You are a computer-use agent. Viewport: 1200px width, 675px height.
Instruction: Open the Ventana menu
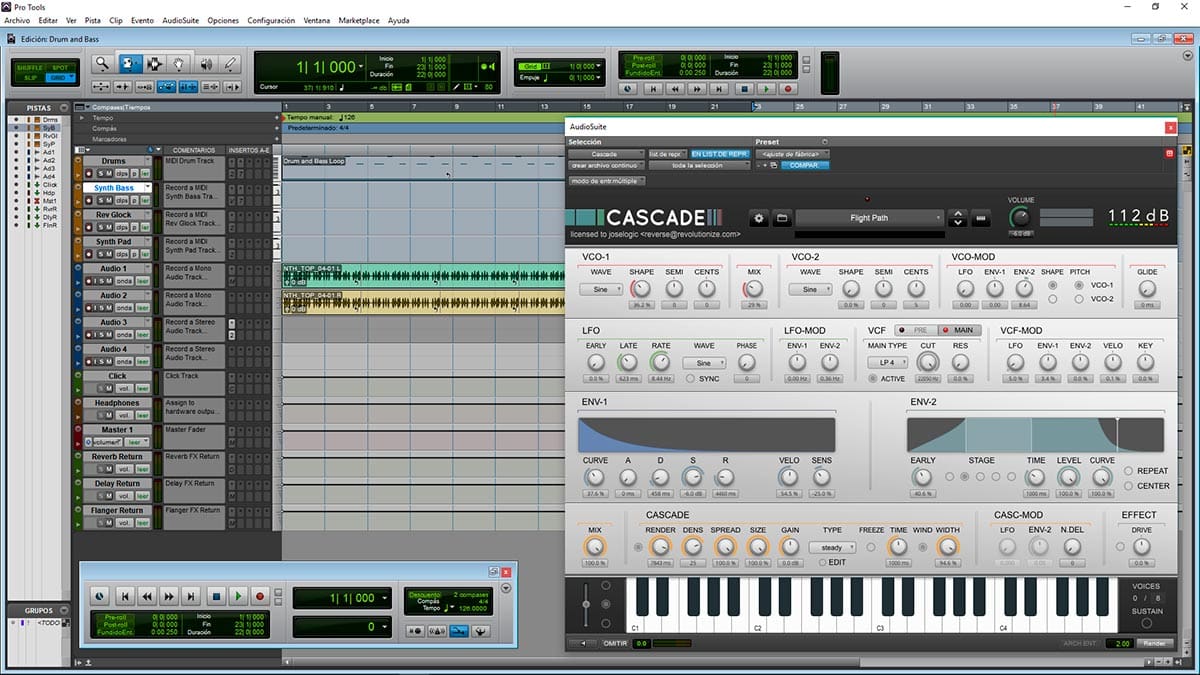click(317, 20)
